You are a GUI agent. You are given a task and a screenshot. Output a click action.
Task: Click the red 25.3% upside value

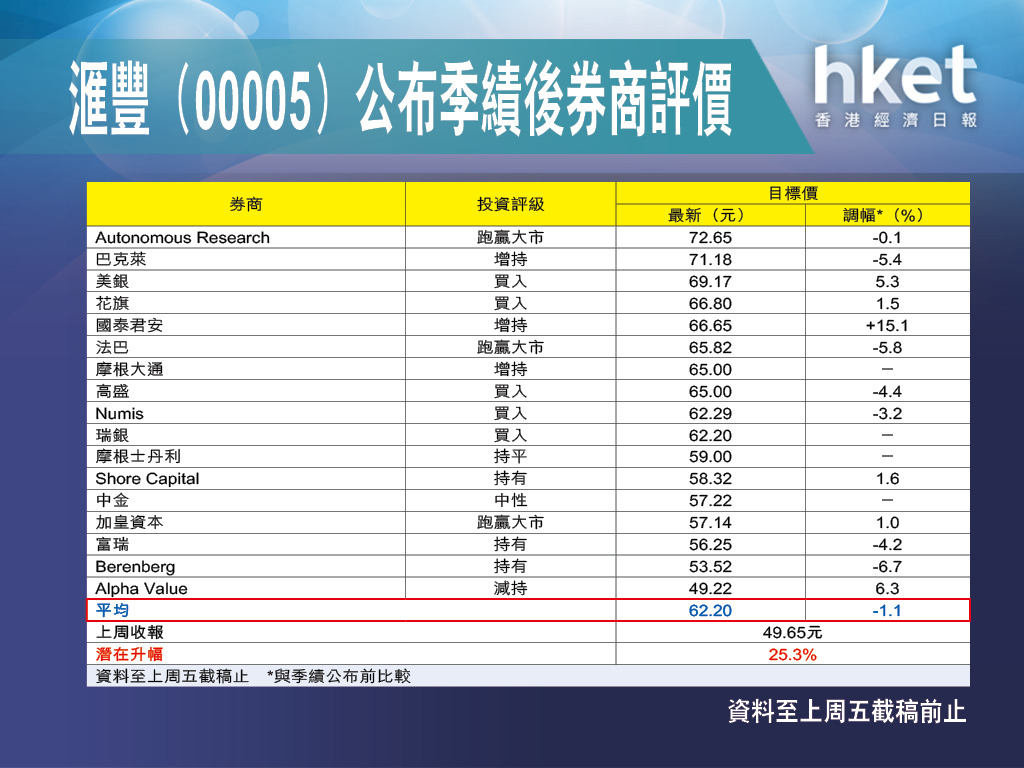pos(793,654)
